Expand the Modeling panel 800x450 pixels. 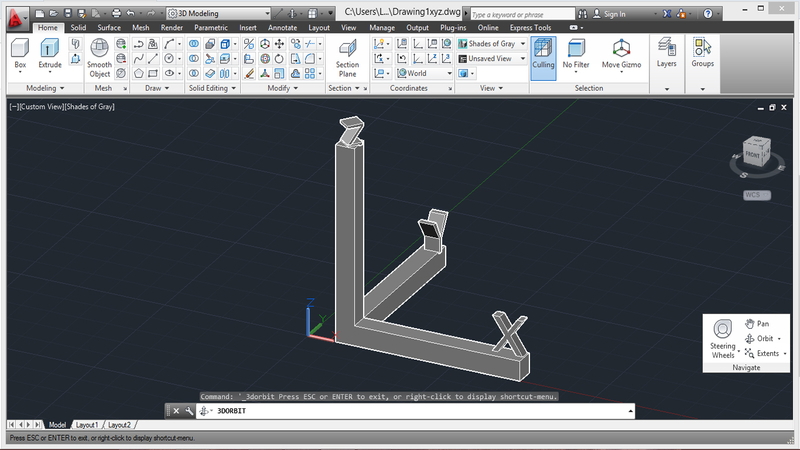[45, 88]
